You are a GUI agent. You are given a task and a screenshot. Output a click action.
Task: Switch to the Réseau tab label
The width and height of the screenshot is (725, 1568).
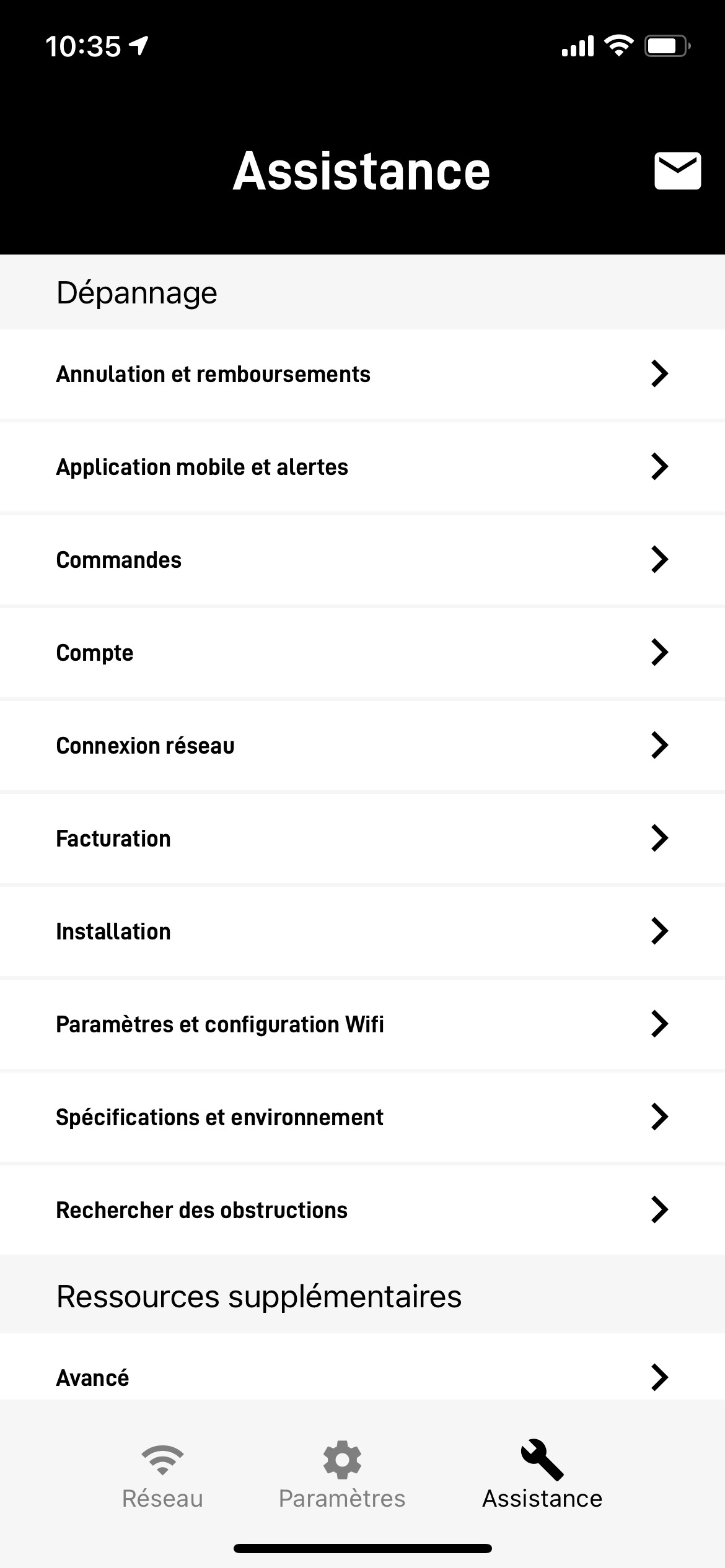point(162,1499)
